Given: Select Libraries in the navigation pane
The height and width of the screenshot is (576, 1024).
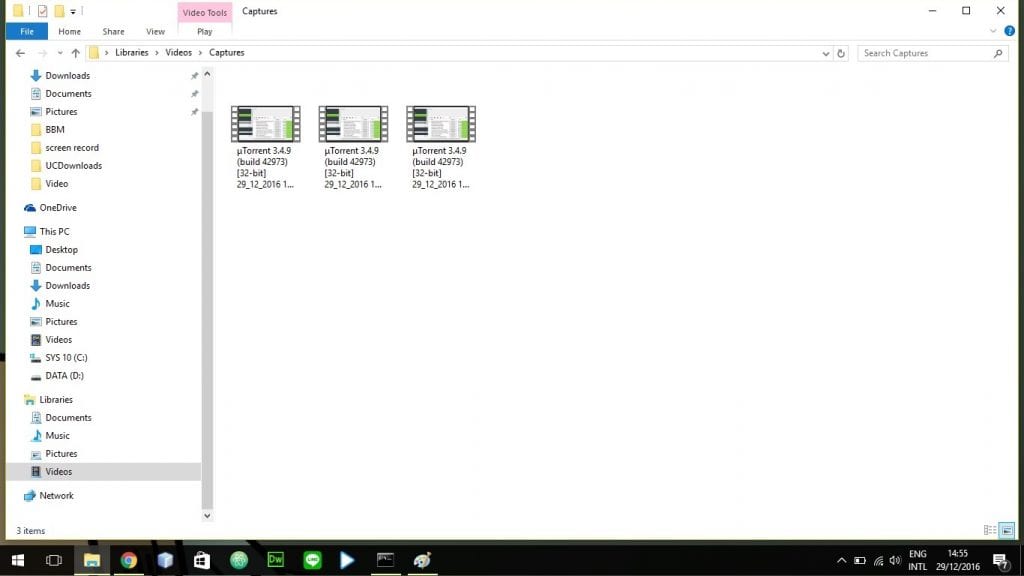Looking at the screenshot, I should point(56,400).
